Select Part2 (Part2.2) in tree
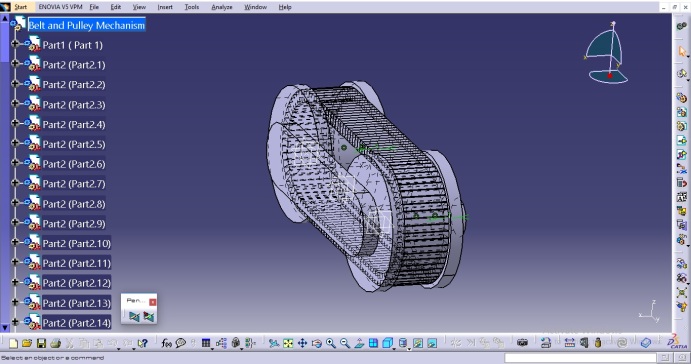This screenshot has width=691, height=364. coord(74,85)
